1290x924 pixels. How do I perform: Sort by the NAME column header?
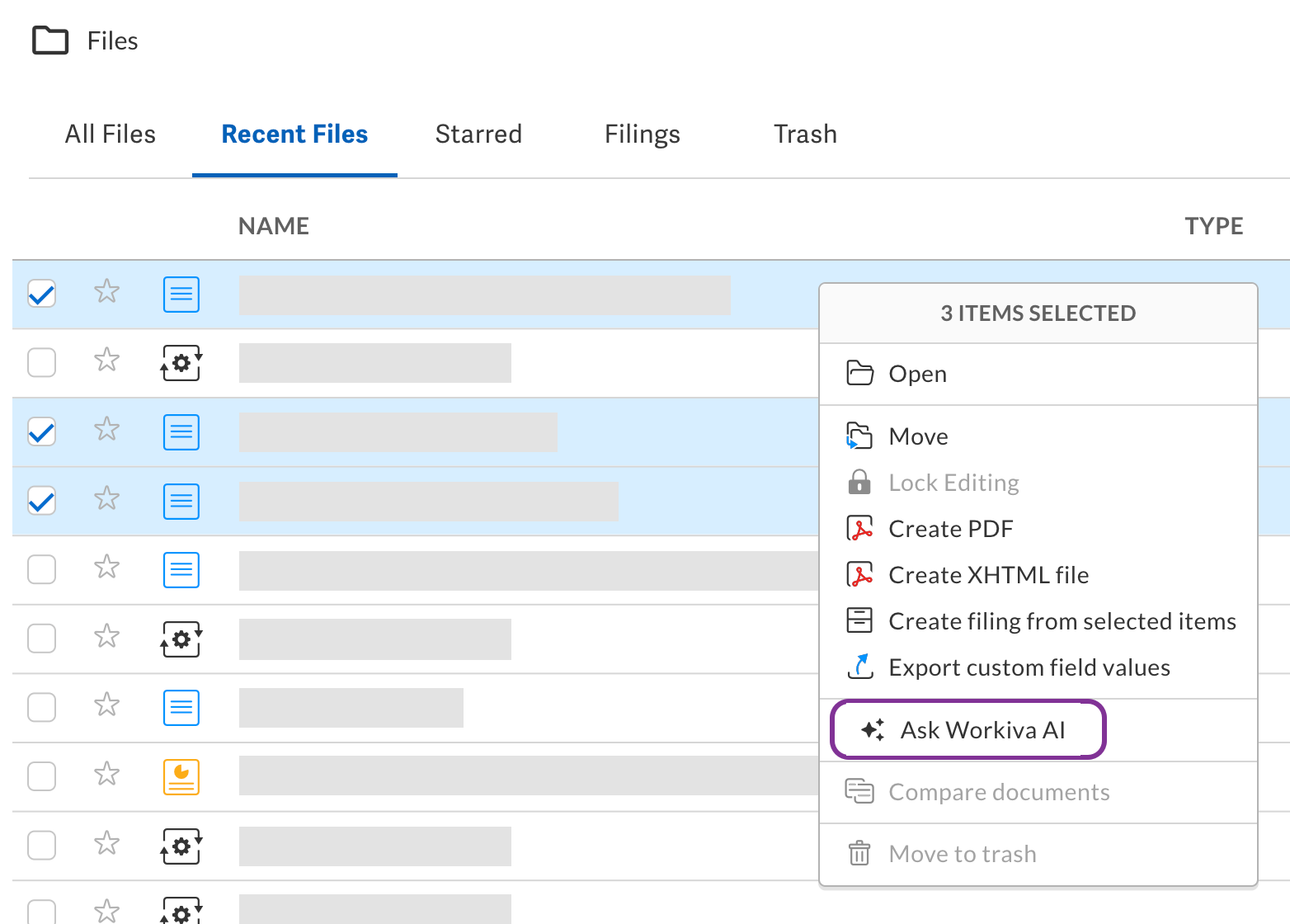(x=274, y=226)
